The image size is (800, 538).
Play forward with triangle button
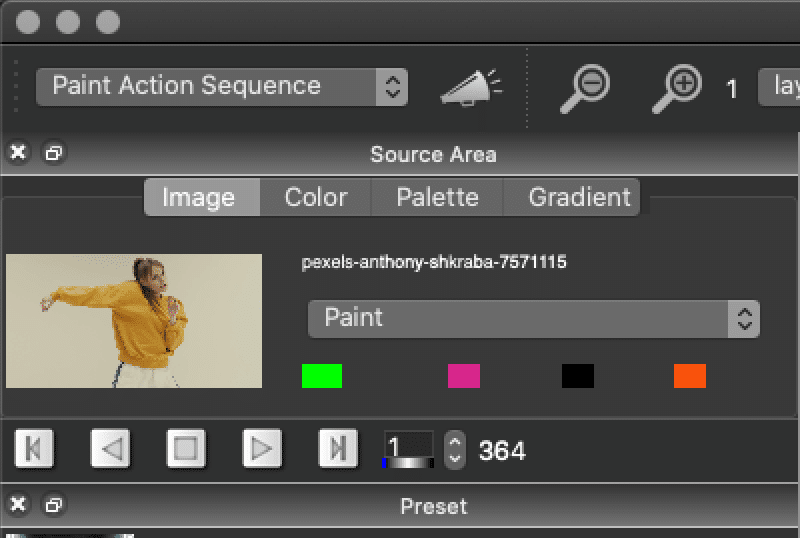[x=262, y=449]
